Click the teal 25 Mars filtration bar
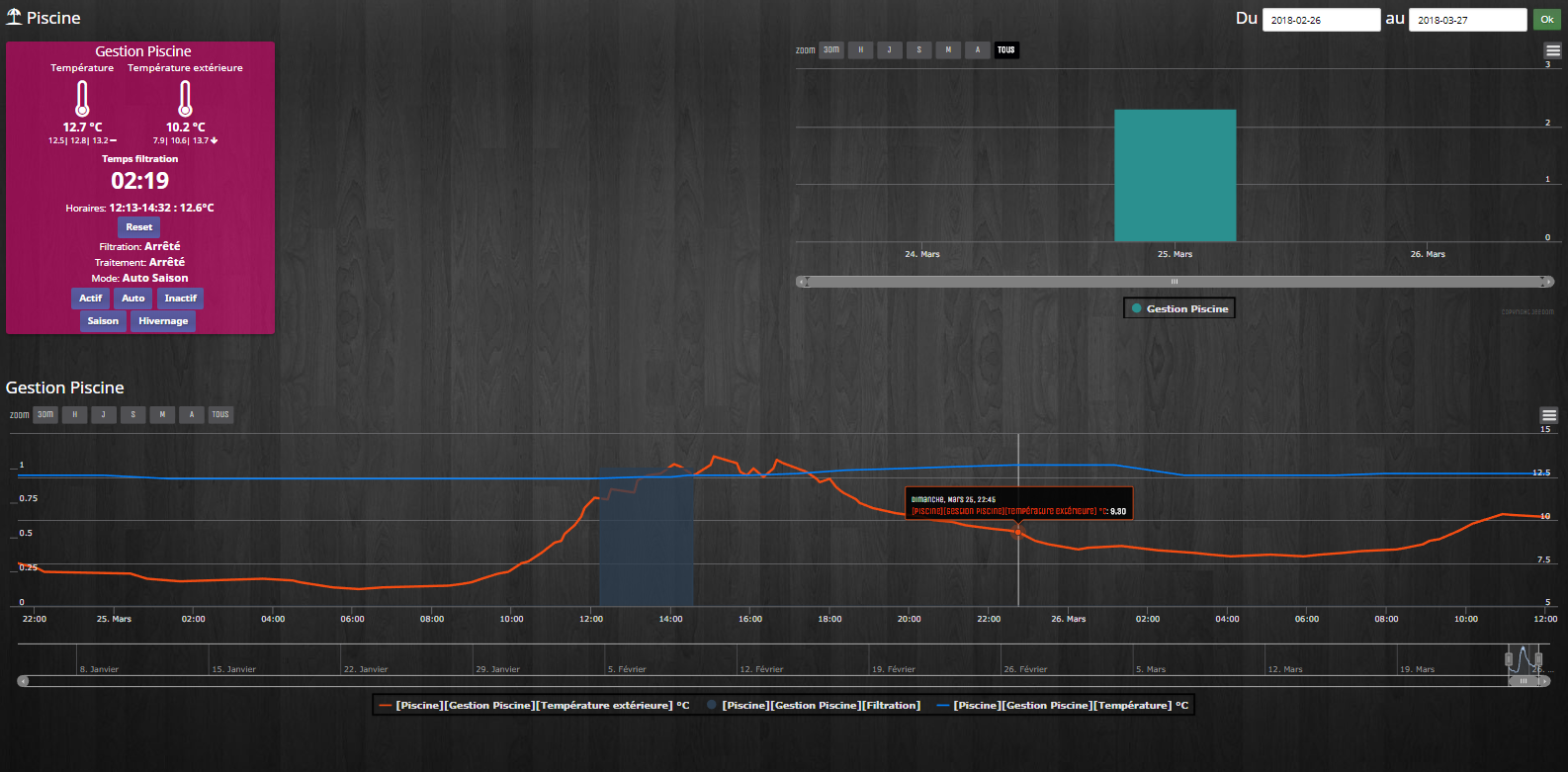The image size is (1568, 772). pyautogui.click(x=1175, y=175)
